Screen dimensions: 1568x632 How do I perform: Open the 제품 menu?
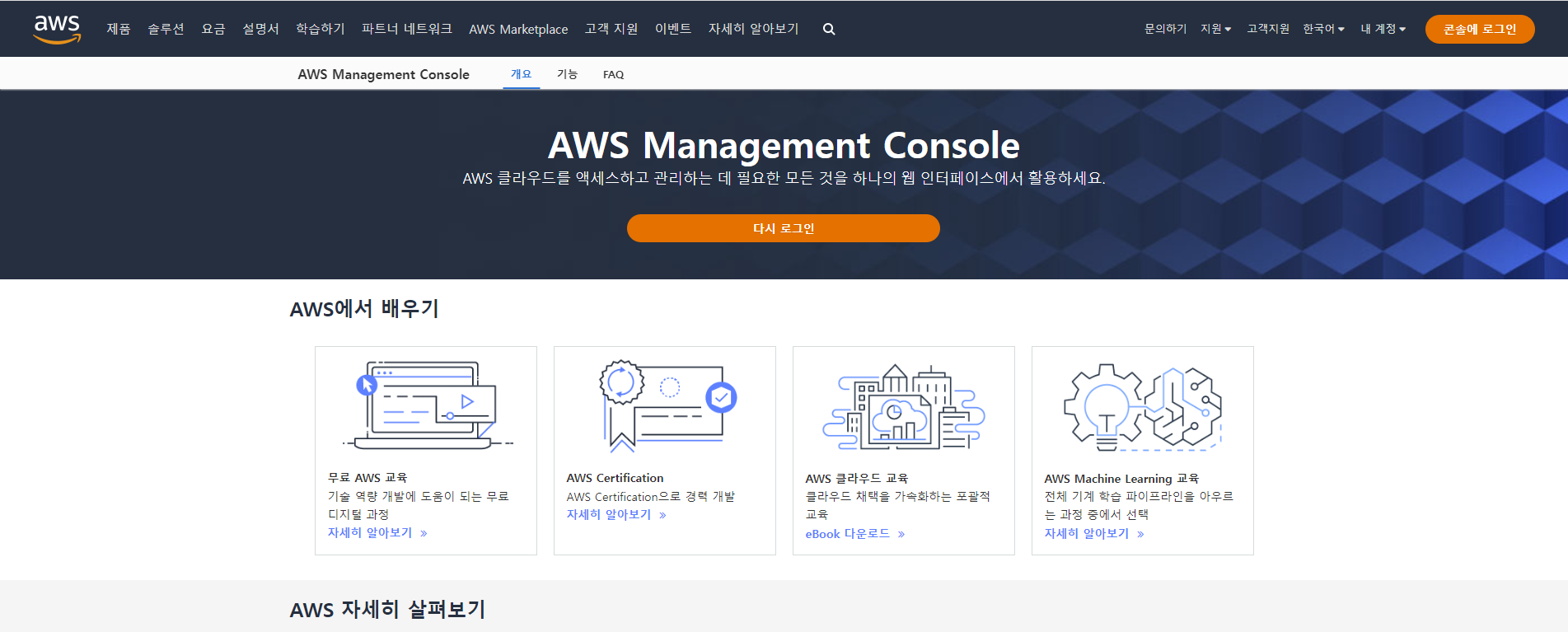tap(119, 29)
